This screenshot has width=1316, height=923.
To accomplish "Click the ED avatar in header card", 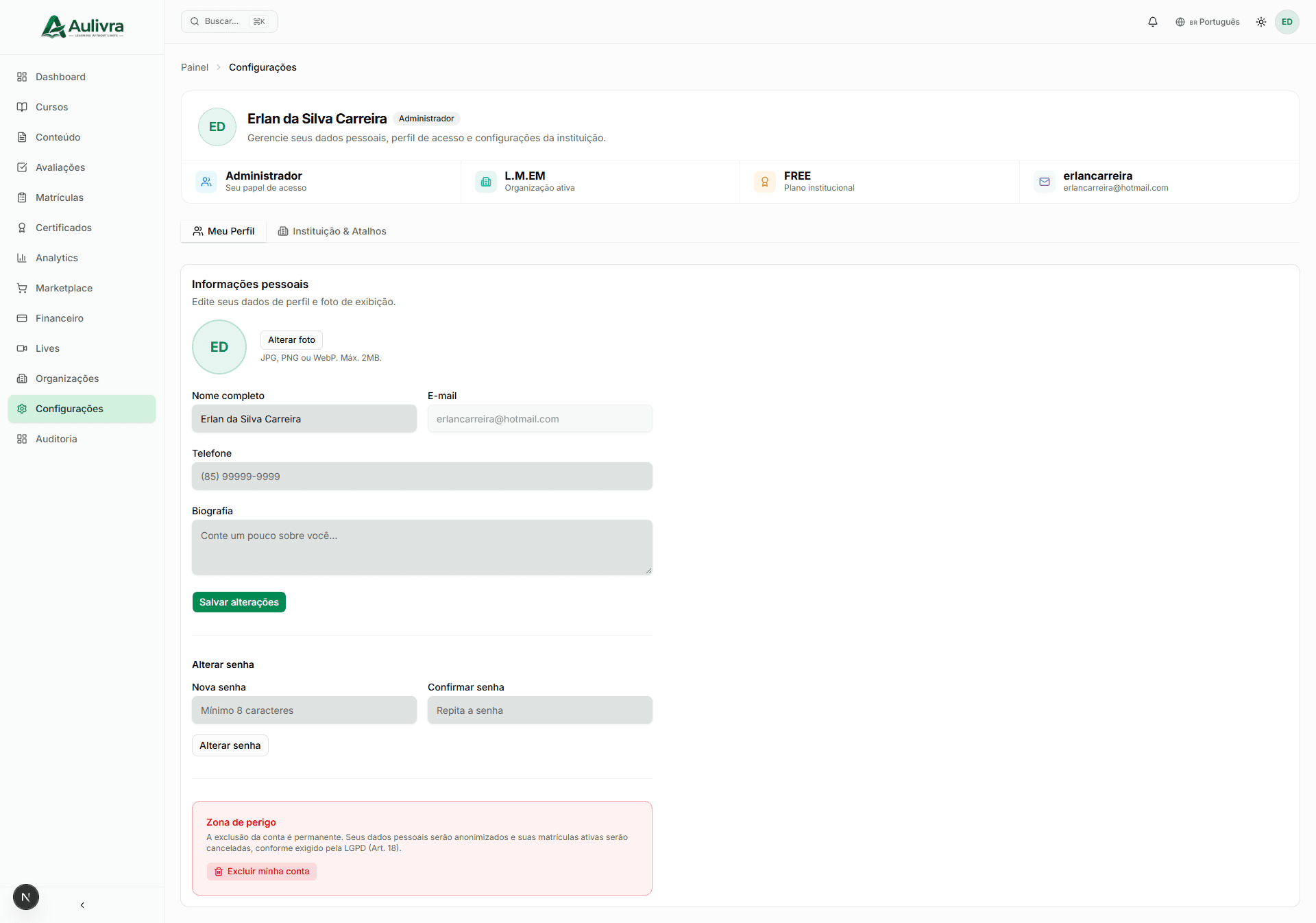I will click(217, 127).
